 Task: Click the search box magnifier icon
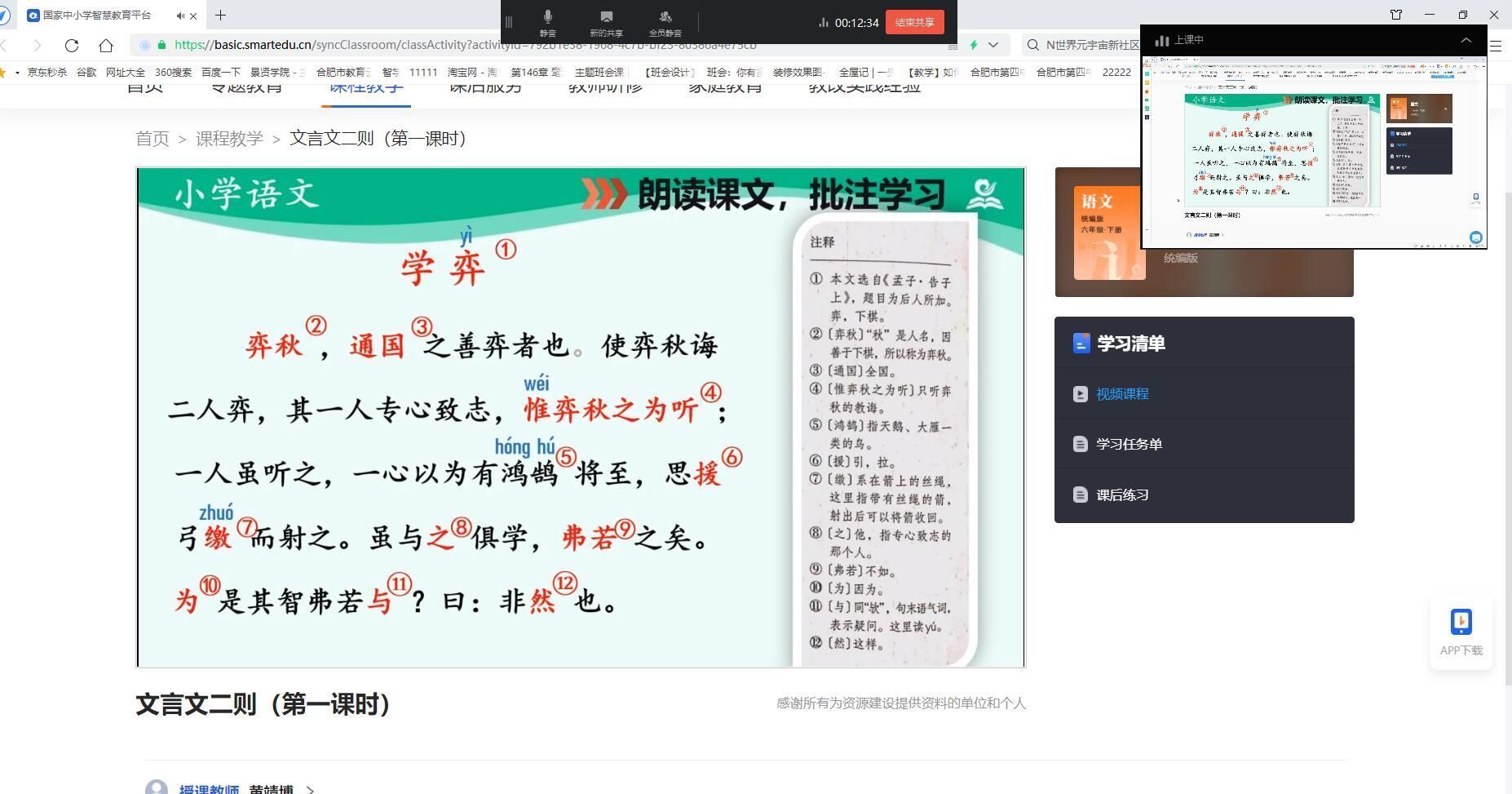[x=1033, y=45]
